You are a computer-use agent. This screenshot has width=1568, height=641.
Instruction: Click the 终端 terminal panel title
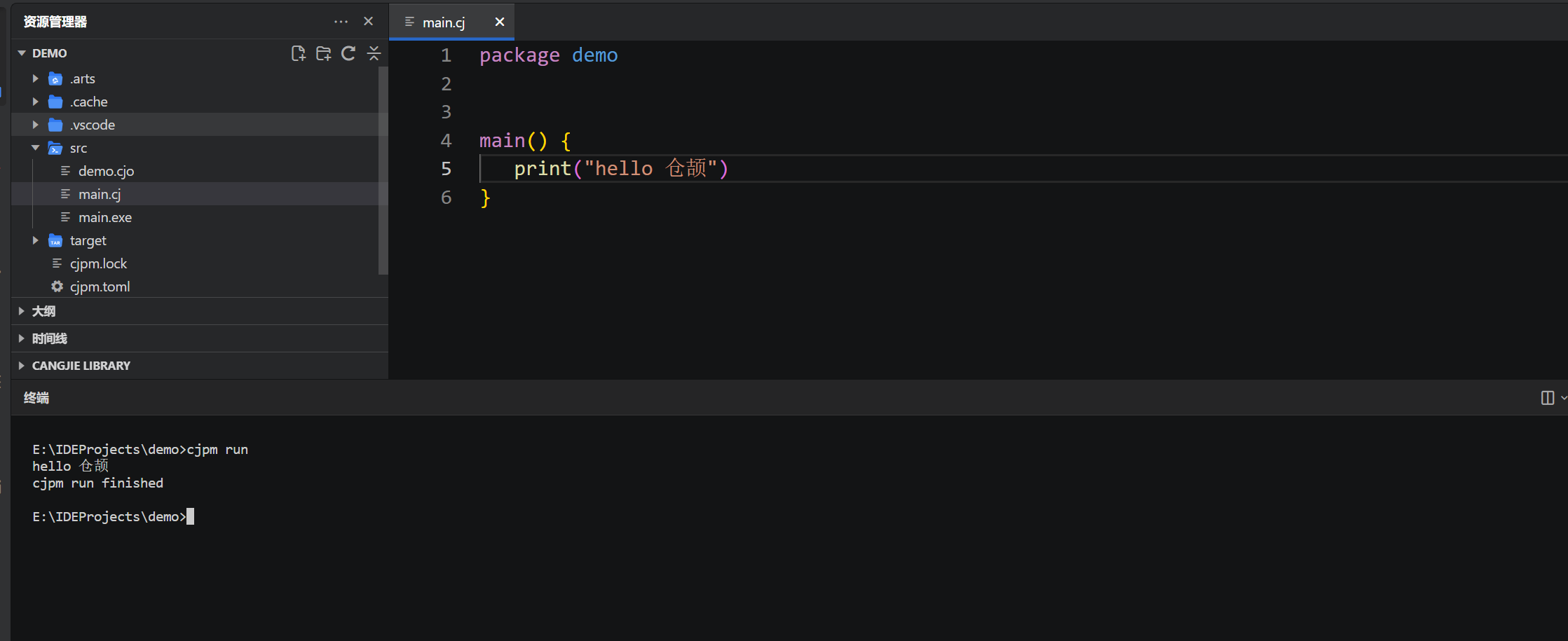pyautogui.click(x=36, y=398)
